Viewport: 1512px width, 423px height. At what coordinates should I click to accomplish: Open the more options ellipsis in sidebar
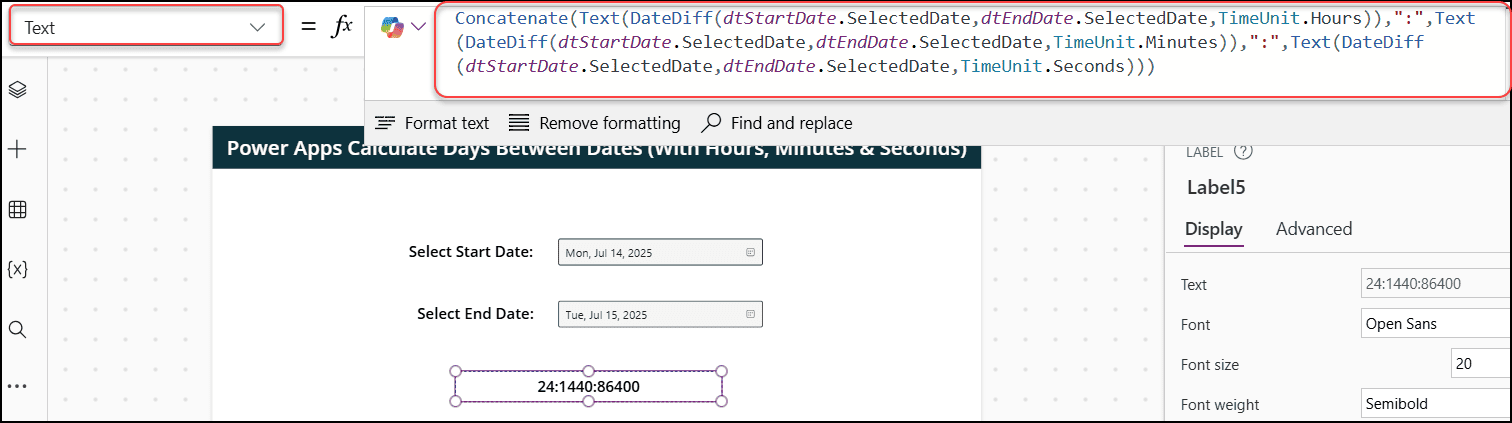[17, 385]
